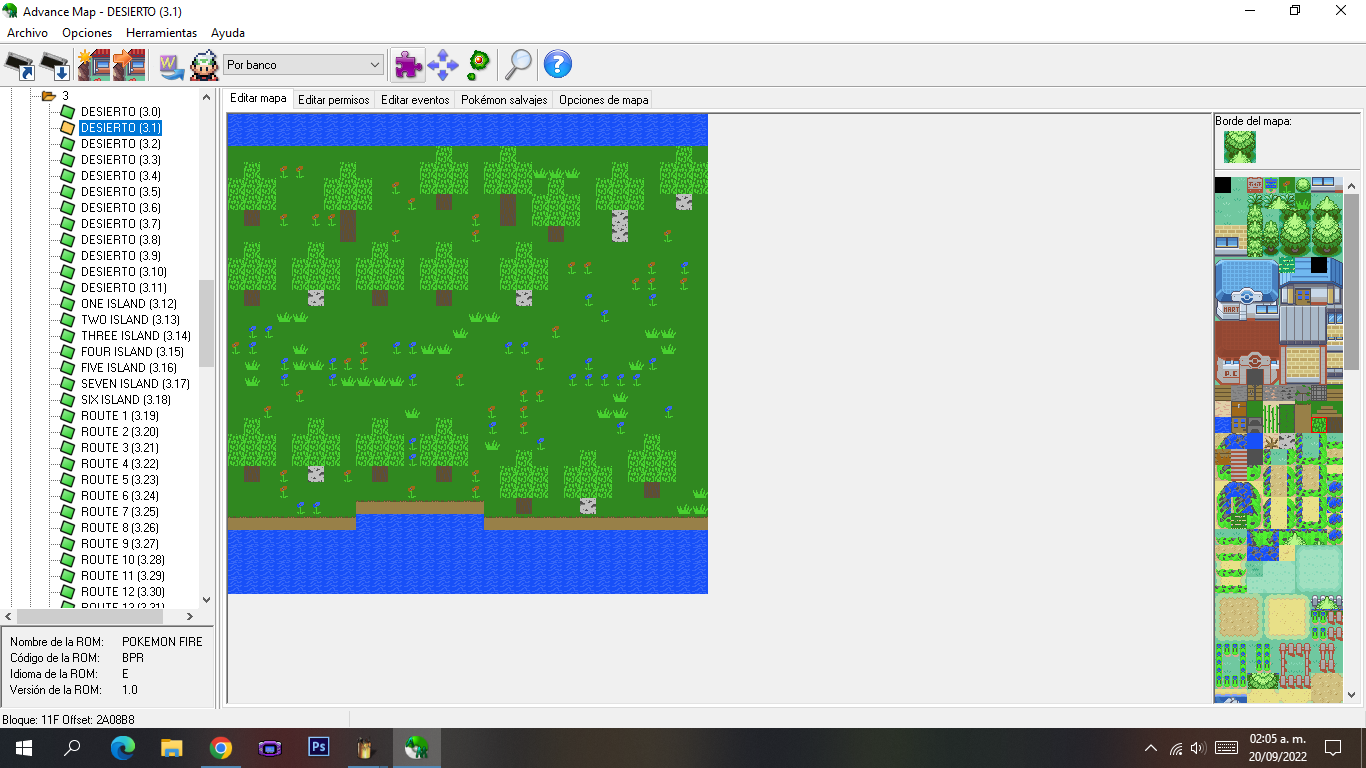Image resolution: width=1366 pixels, height=768 pixels.
Task: Click the insert map arrow building icon
Action: coord(129,65)
